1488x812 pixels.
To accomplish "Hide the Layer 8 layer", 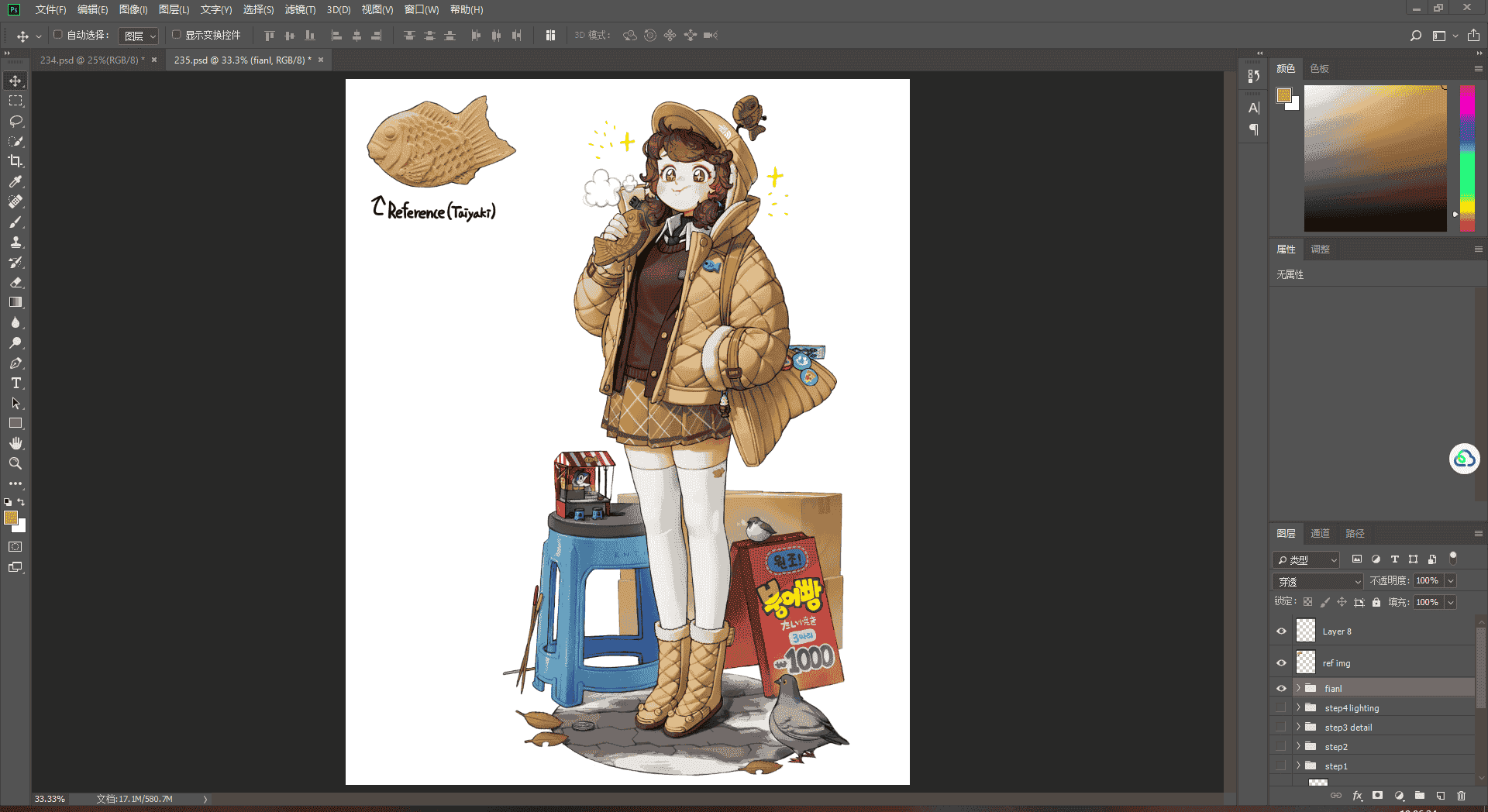I will coord(1281,631).
